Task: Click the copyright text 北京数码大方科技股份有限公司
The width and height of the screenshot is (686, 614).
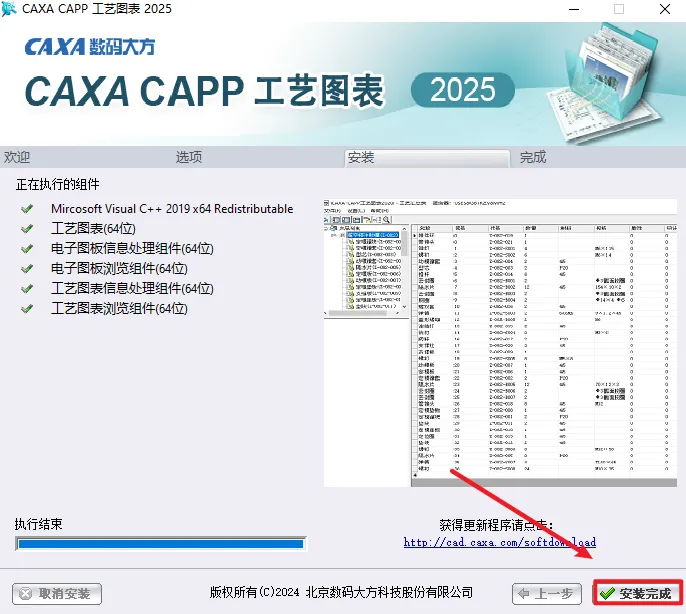Action: point(389,593)
